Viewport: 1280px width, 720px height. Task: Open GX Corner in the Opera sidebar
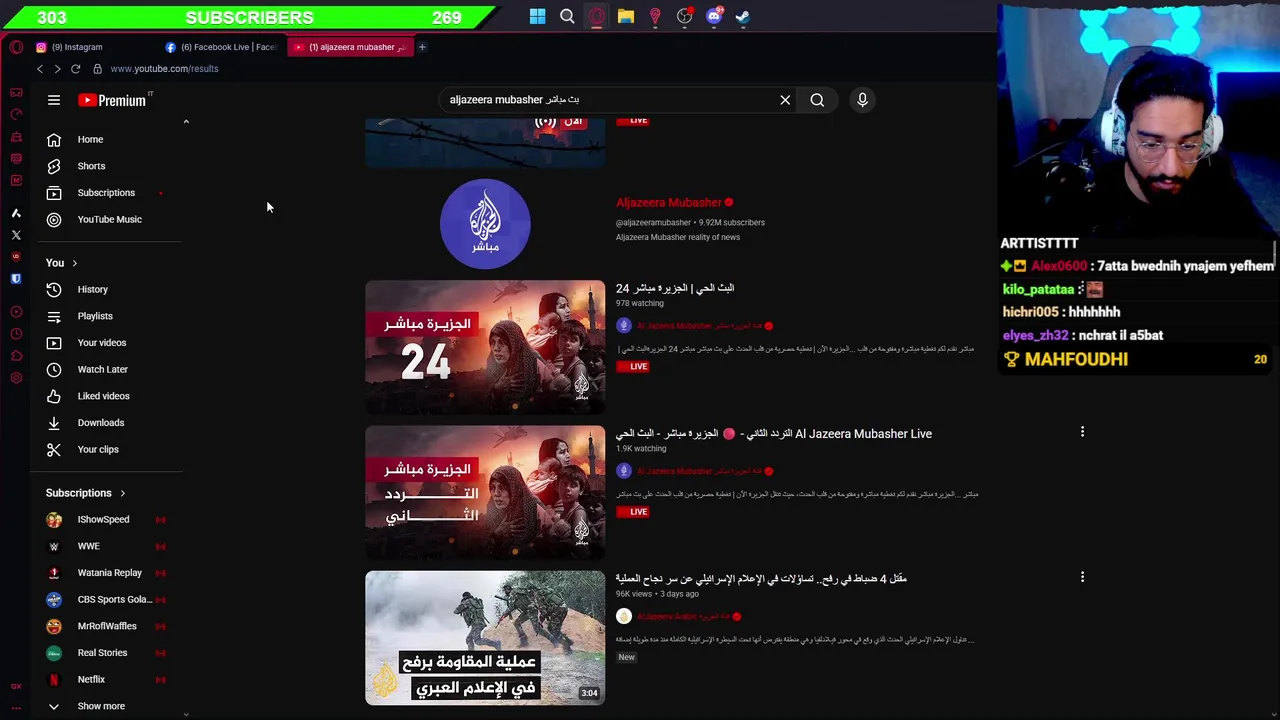(16, 92)
